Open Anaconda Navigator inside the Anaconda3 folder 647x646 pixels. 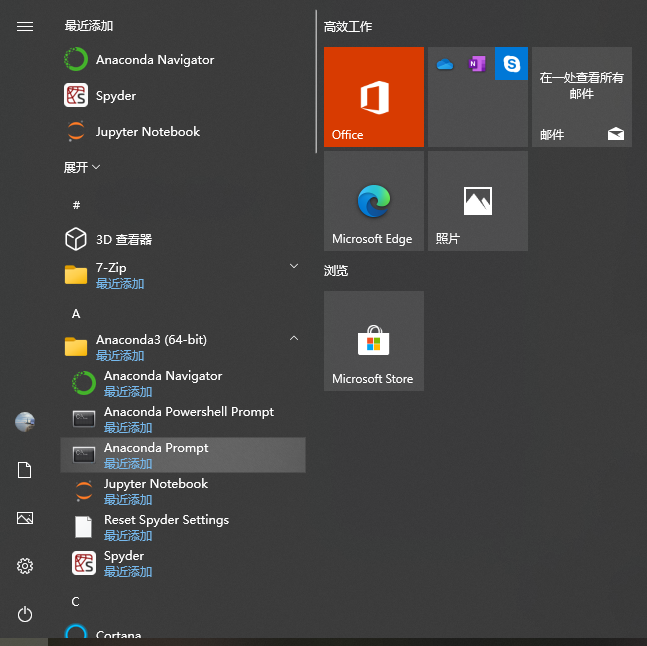(x=183, y=383)
